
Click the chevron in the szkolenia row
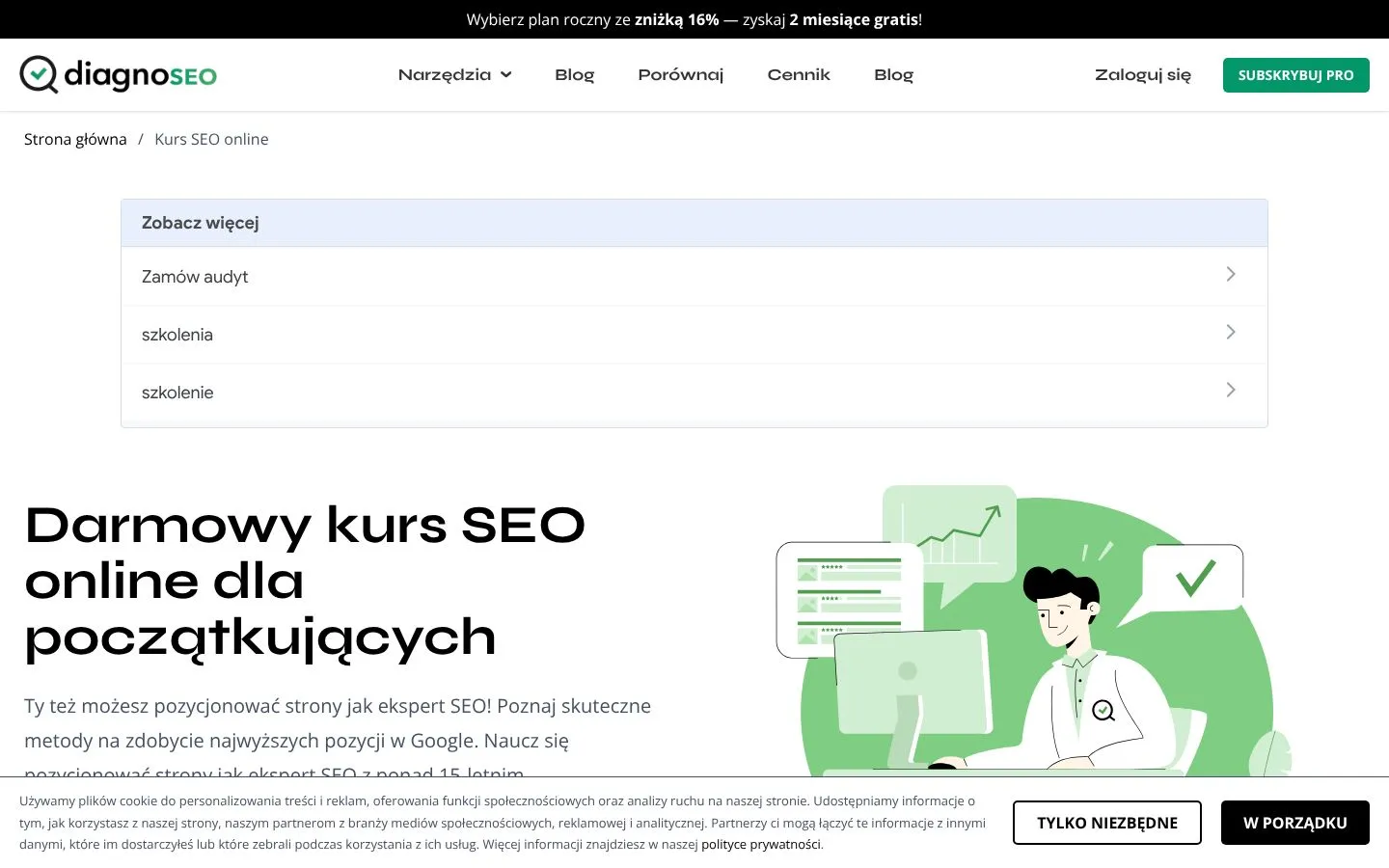coord(1231,332)
